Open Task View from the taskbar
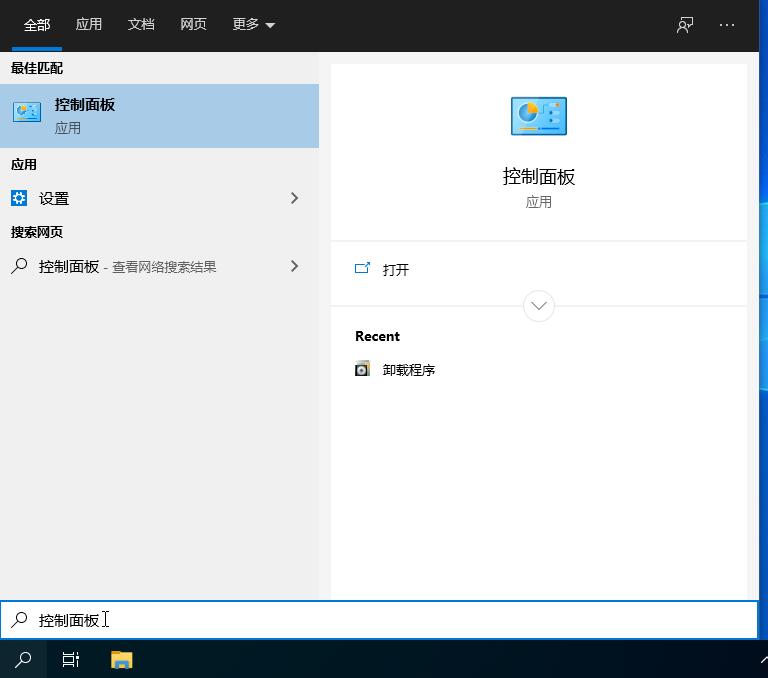 pos(71,659)
